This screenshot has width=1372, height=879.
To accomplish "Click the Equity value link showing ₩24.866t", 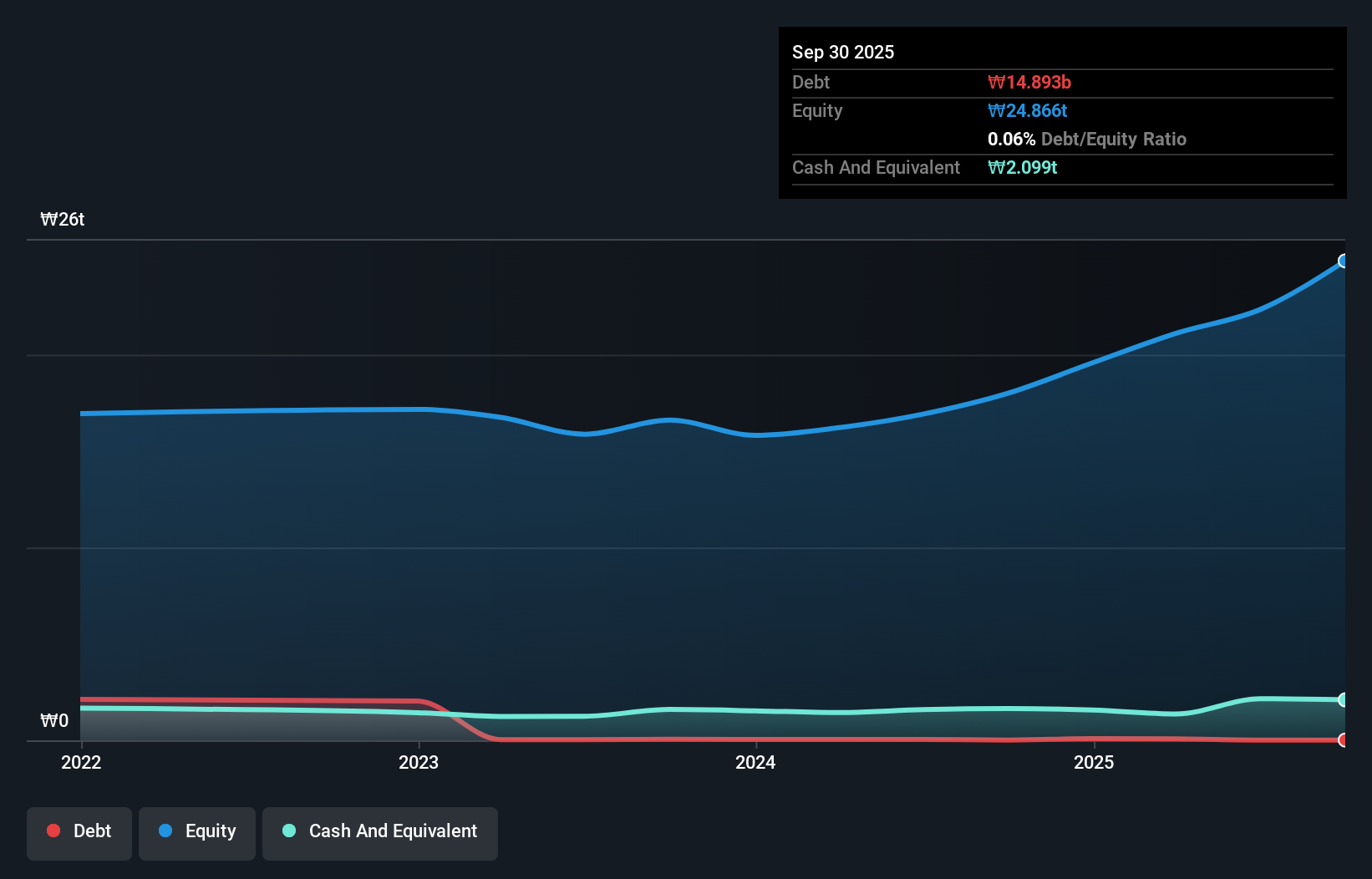I will click(x=1029, y=110).
